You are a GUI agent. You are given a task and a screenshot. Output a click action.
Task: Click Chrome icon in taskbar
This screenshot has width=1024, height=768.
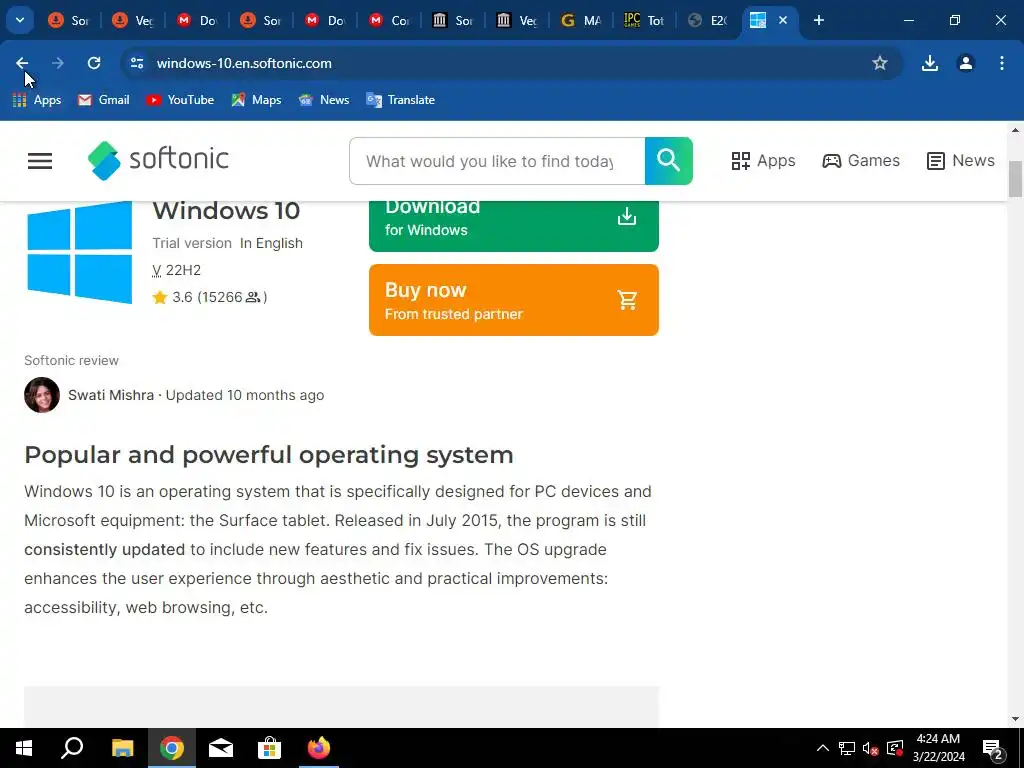coord(172,748)
